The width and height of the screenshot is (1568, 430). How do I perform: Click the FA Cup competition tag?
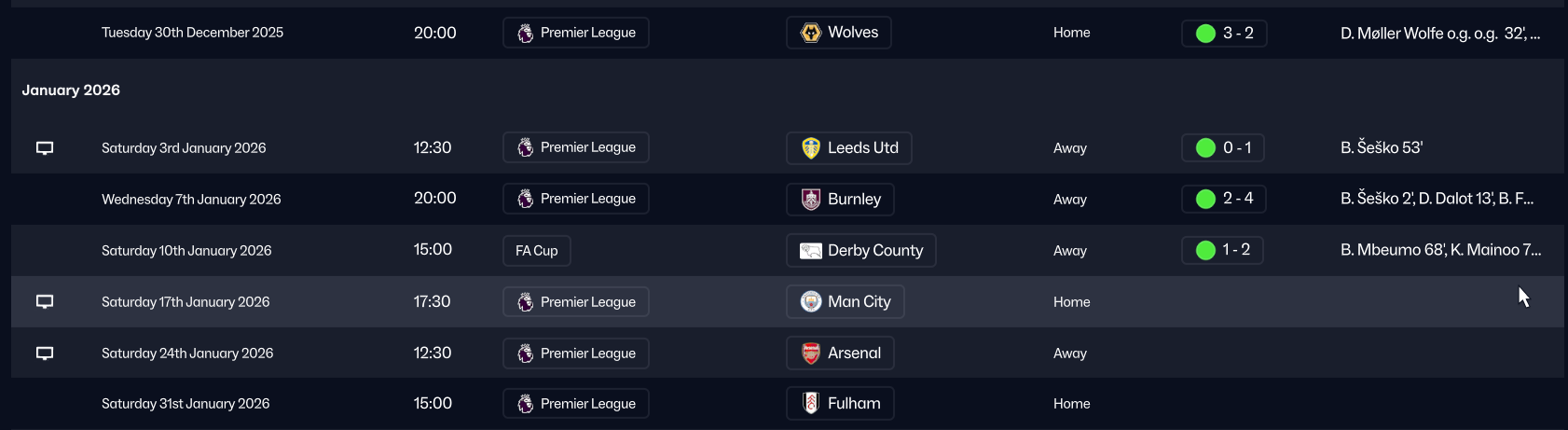[x=537, y=251]
